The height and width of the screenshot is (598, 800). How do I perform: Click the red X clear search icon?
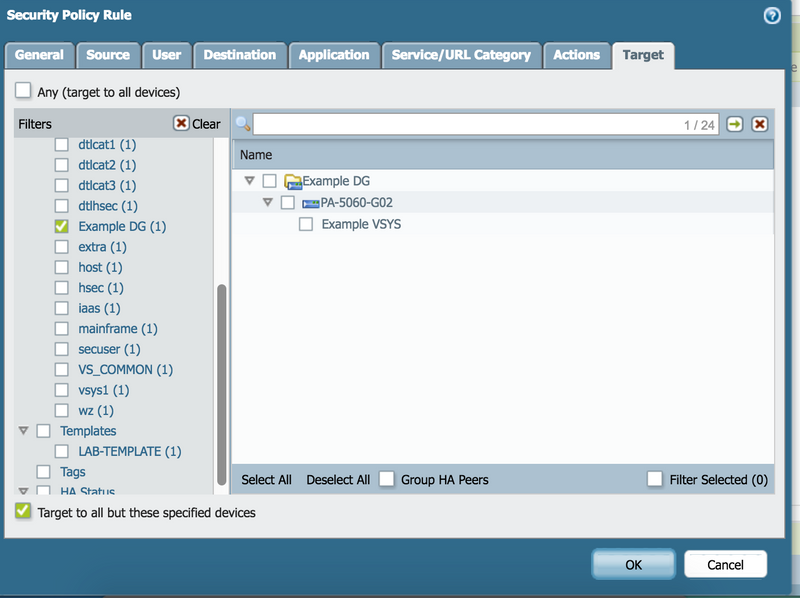pos(760,124)
